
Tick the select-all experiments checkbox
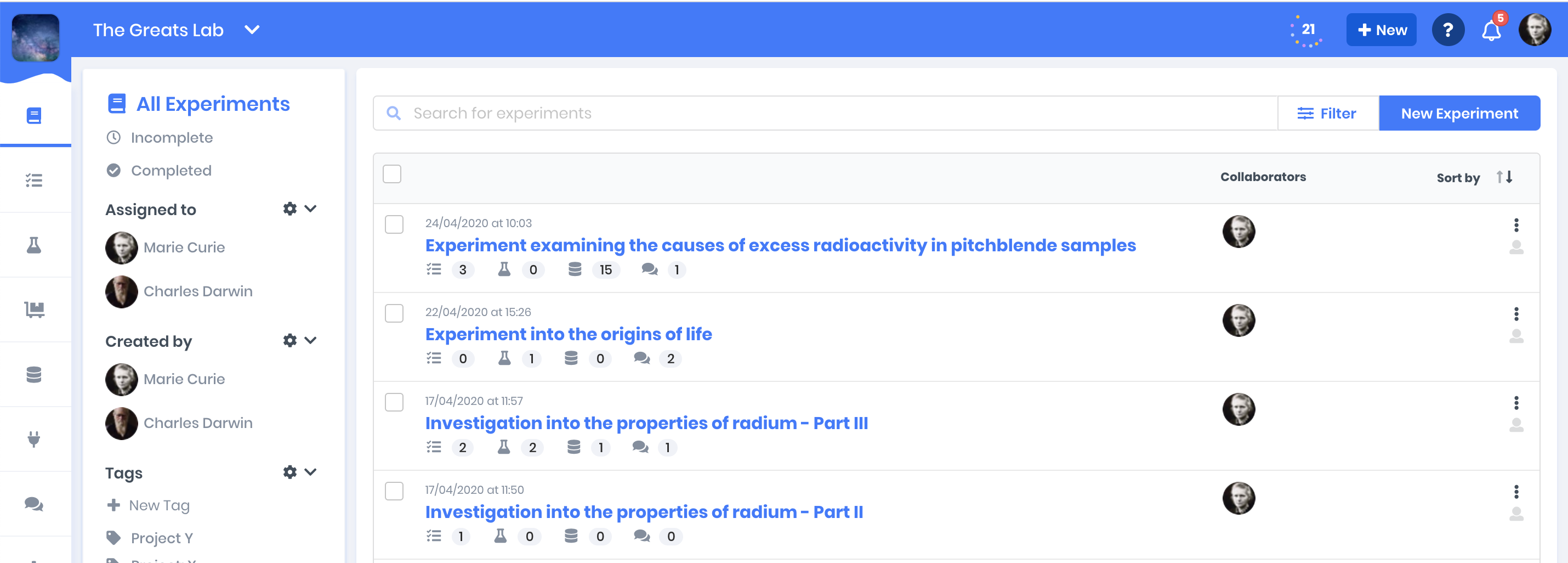point(392,174)
